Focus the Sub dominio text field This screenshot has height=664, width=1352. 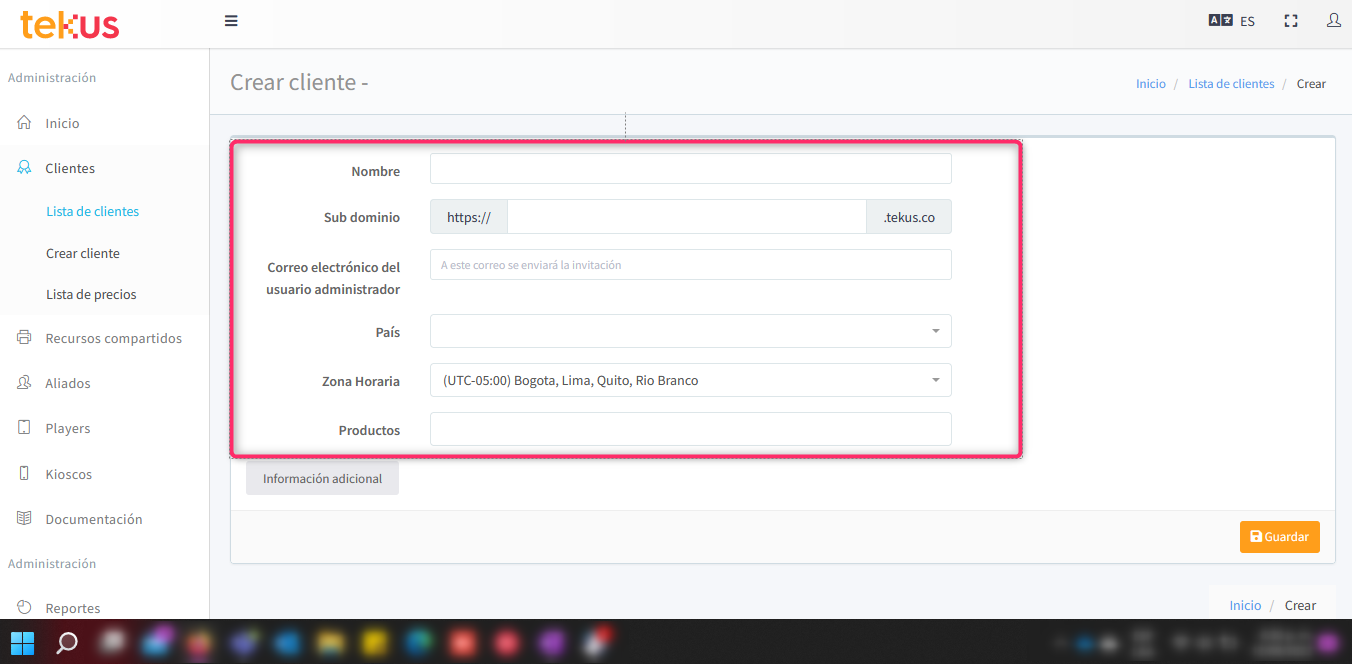coord(686,217)
